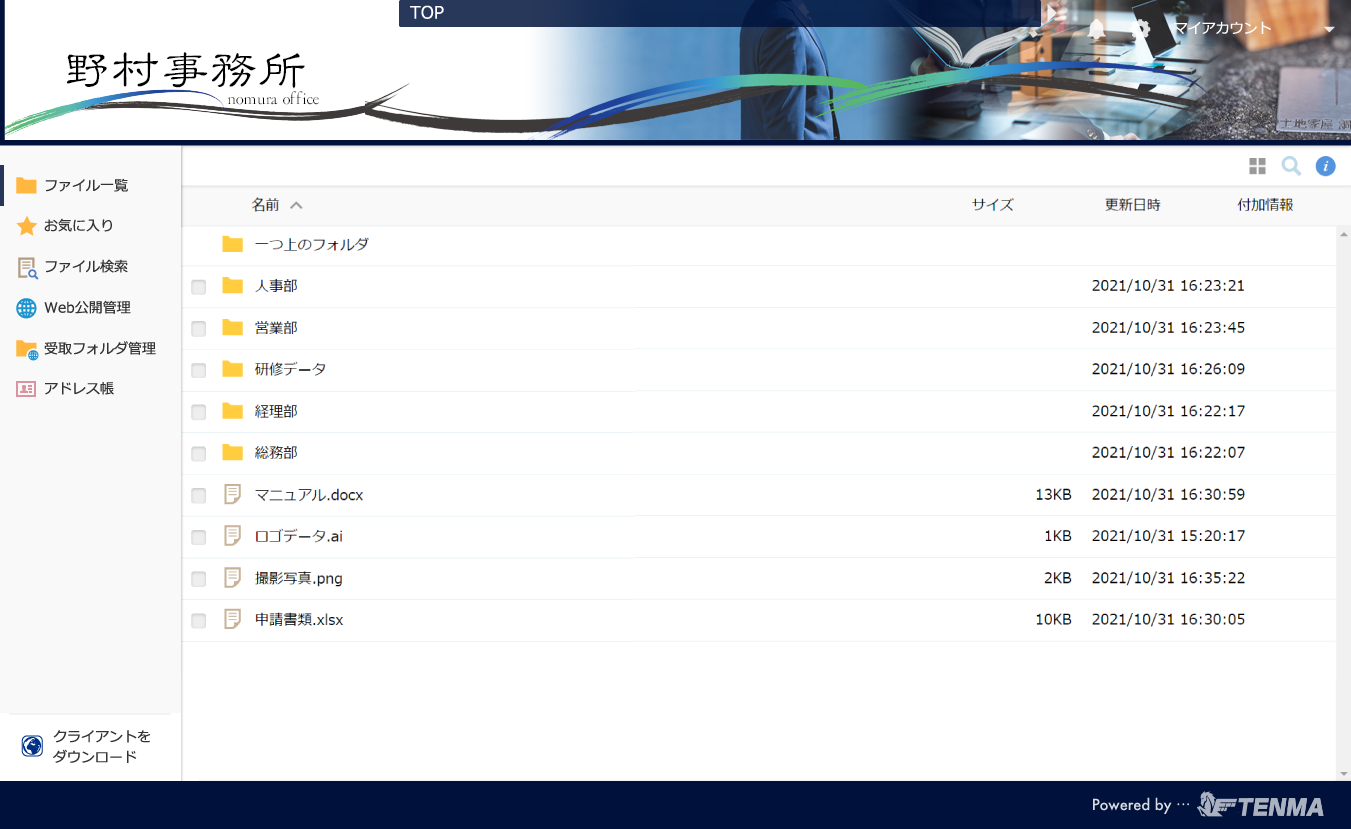1351x829 pixels.
Task: Click the ファイル一覧 folder icon in sidebar
Action: pos(27,186)
